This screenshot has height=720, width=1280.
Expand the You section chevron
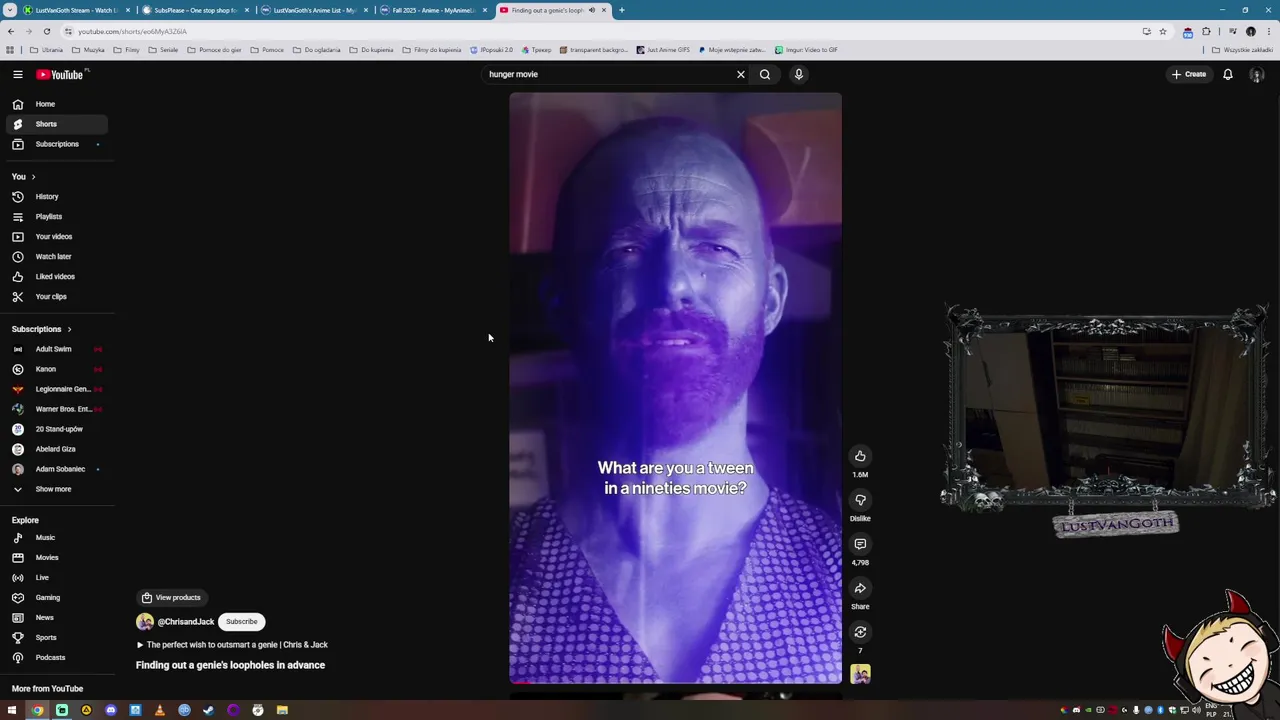pos(33,177)
